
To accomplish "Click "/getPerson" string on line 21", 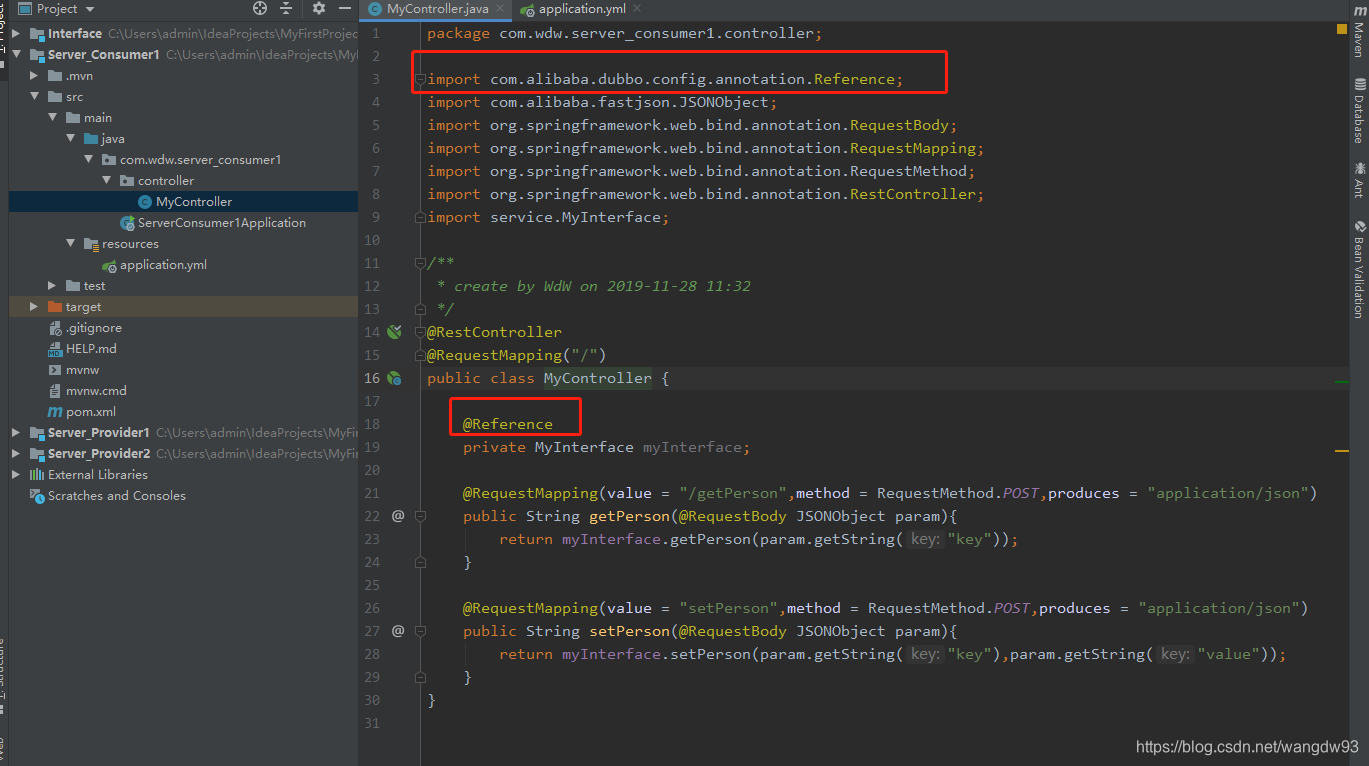I will pyautogui.click(x=735, y=493).
